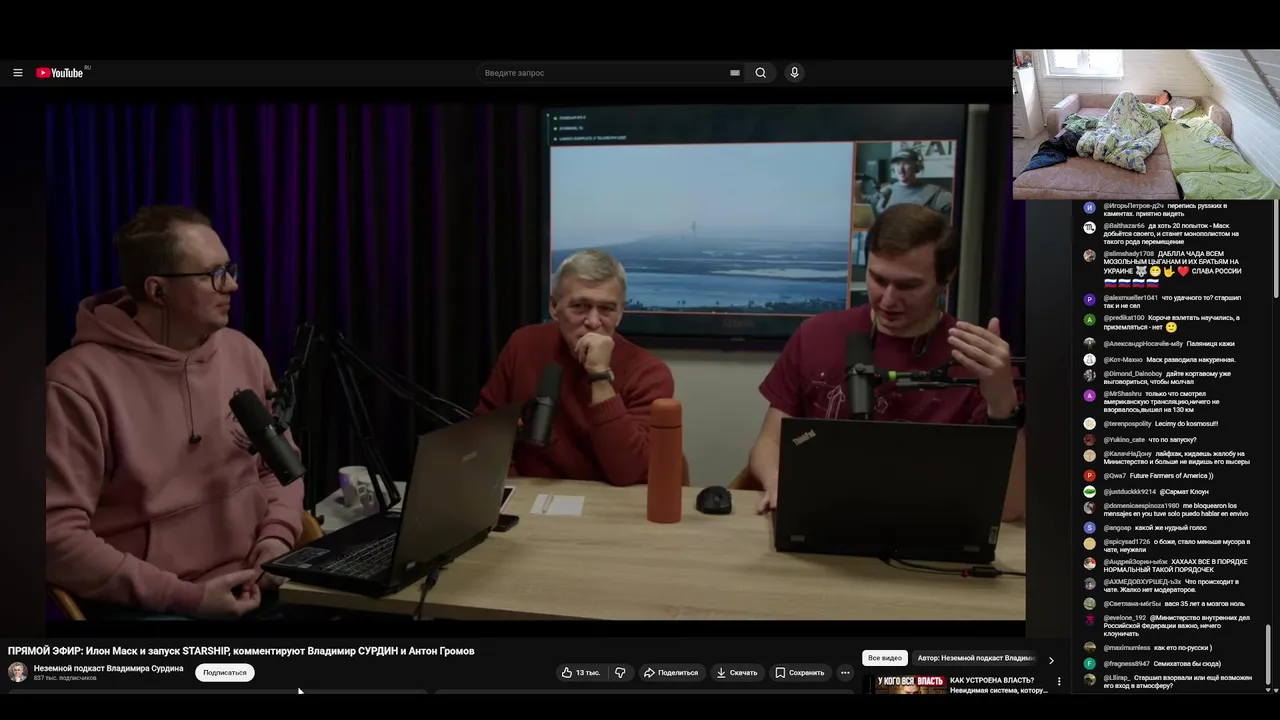The image size is (1280, 720).
Task: Open channel avatar of Неземной подкаст
Action: pyautogui.click(x=18, y=672)
